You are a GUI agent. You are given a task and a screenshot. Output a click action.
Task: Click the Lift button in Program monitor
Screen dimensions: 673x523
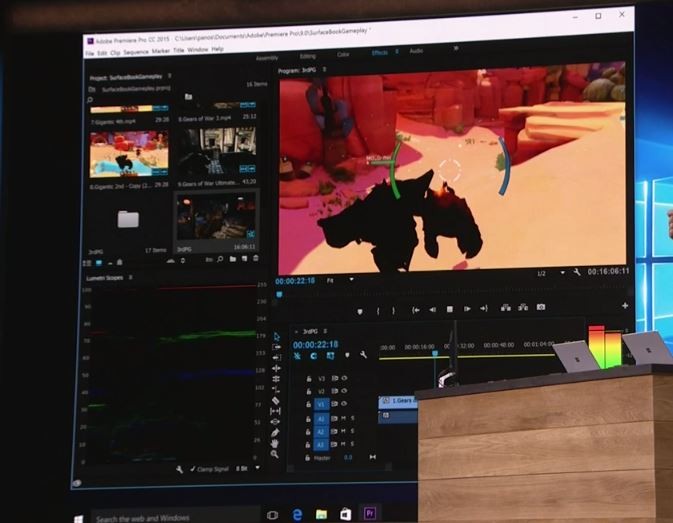506,308
